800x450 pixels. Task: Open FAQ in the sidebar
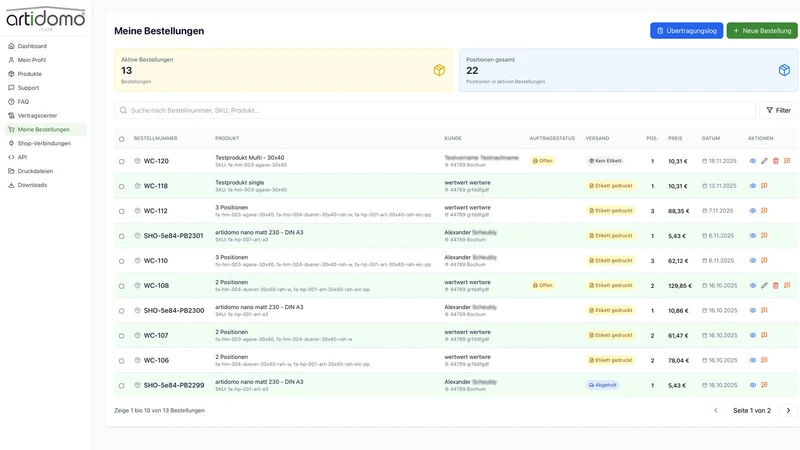pos(45,102)
